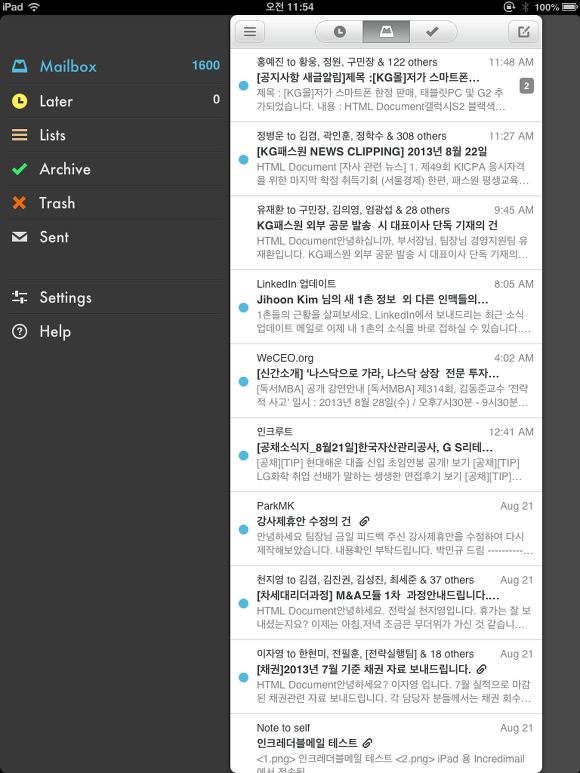
Task: Click the Later count 0
Action: pos(216,99)
